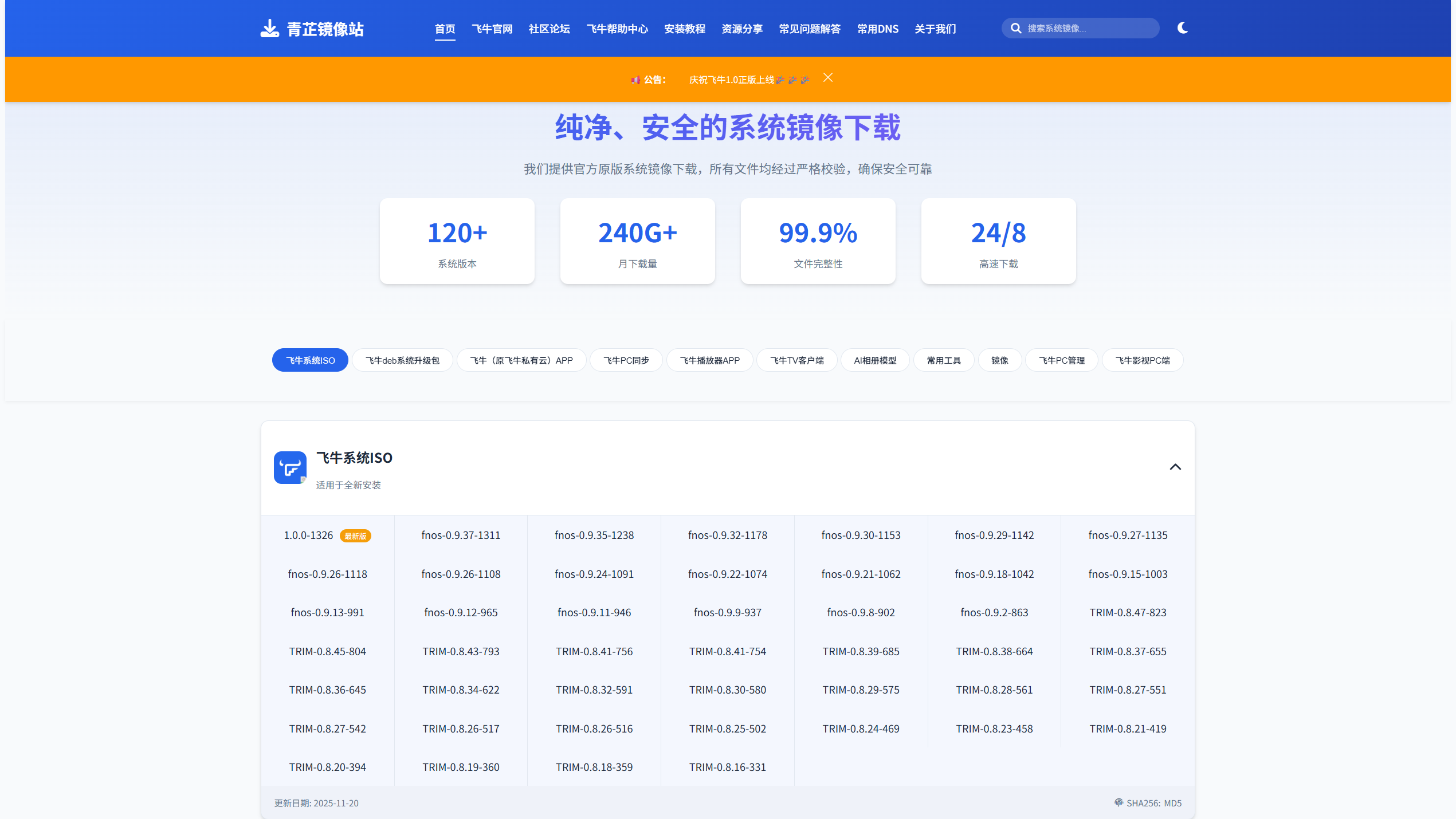Toggle dark mode with the moon icon
This screenshot has width=1456, height=819.
[x=1182, y=28]
